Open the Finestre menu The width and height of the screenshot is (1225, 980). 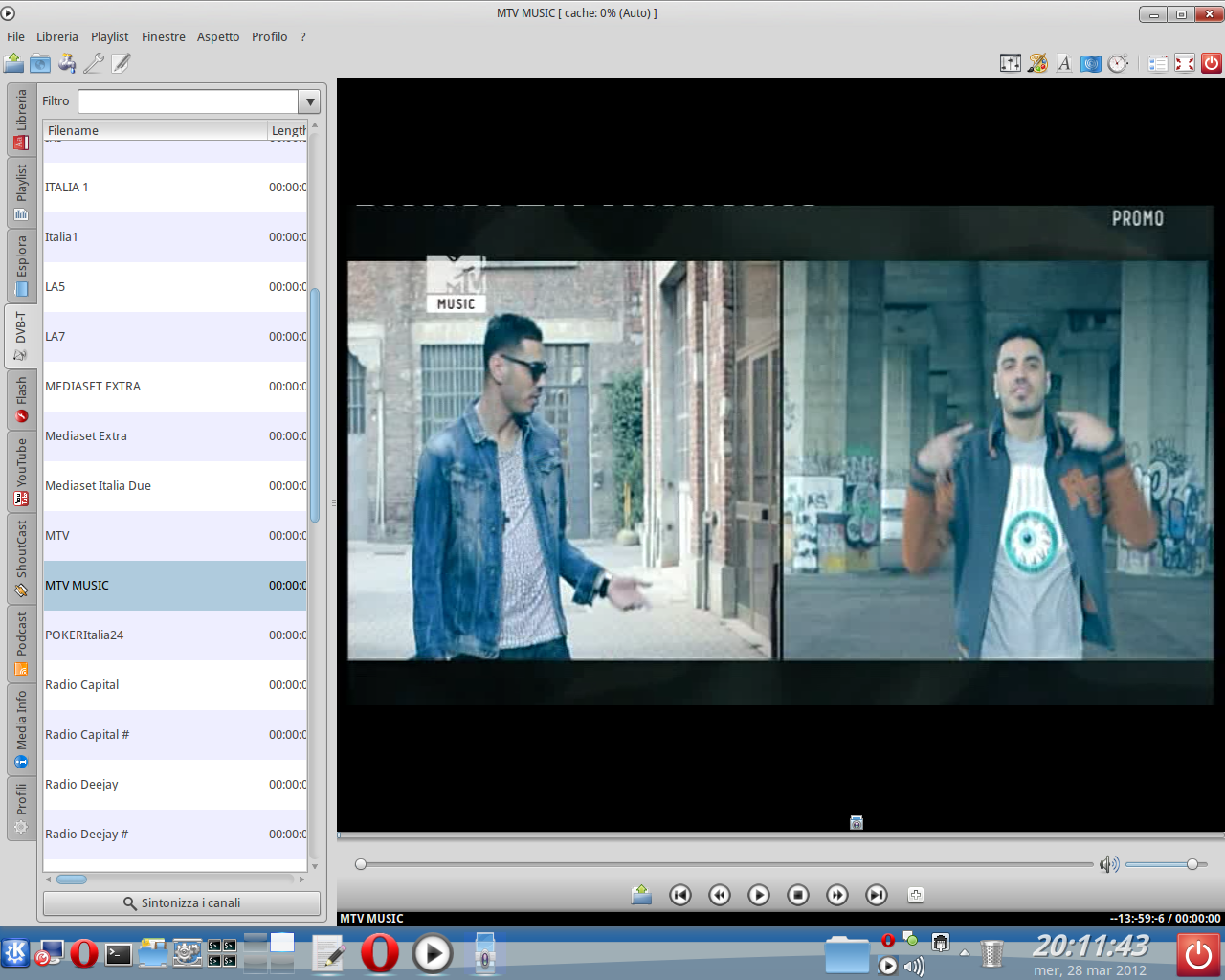[164, 36]
